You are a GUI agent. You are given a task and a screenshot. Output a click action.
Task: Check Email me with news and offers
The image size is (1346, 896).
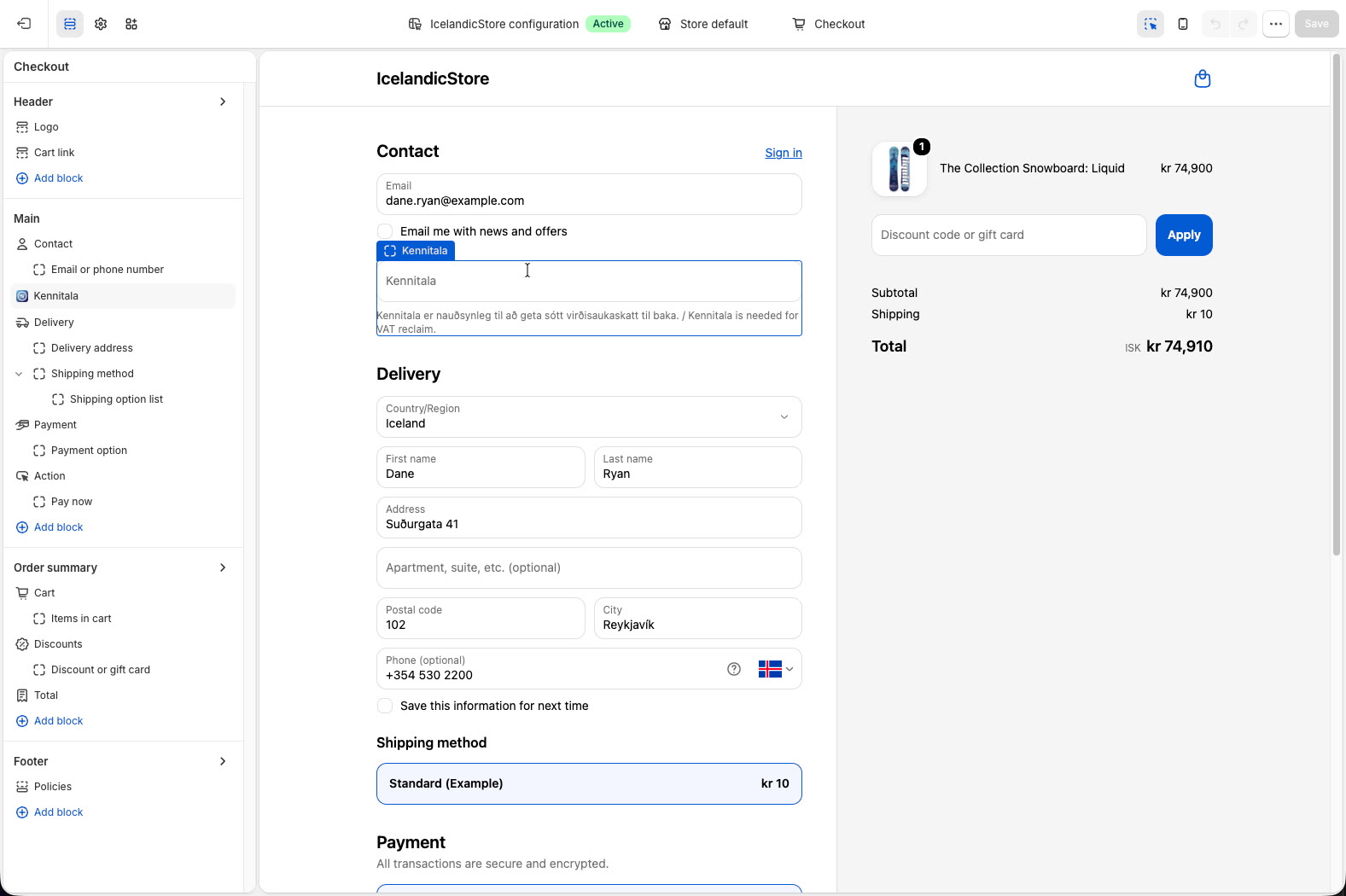[385, 231]
